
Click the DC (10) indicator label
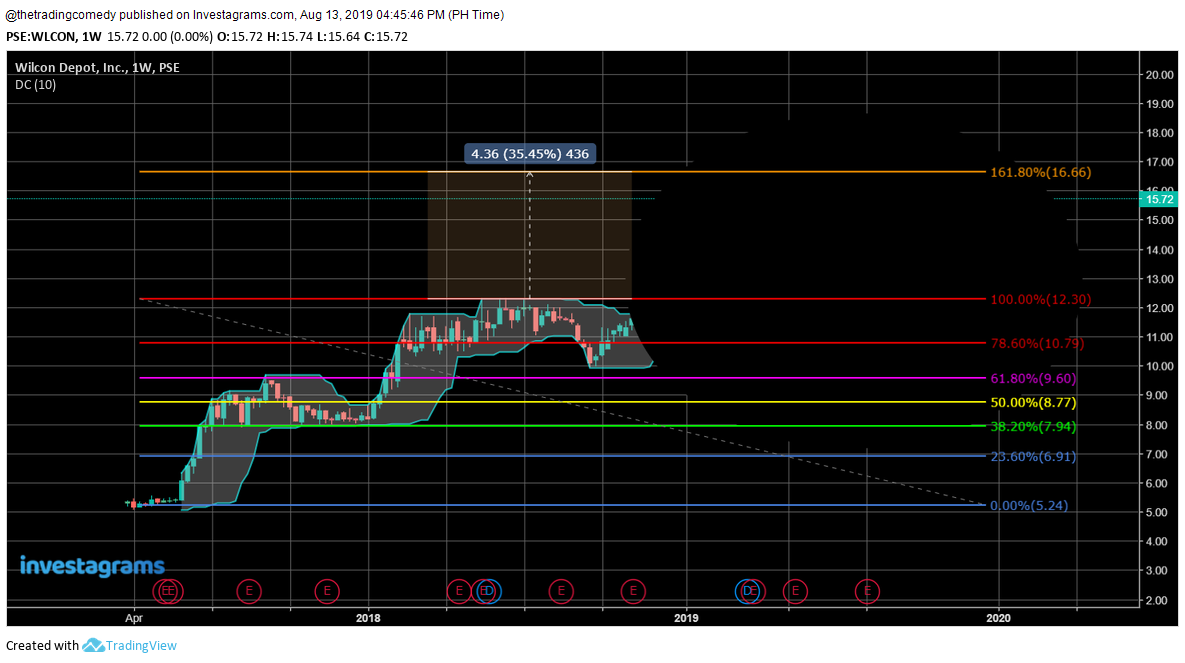36,85
